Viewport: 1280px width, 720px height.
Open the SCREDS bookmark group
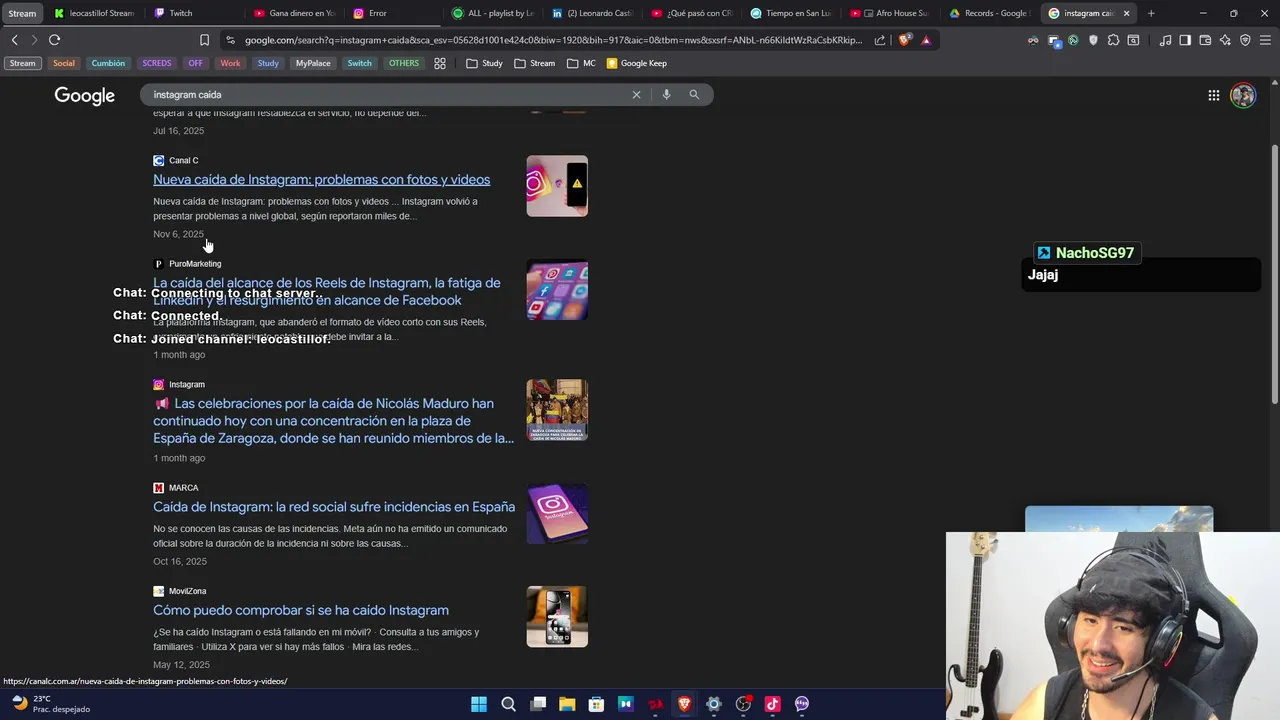157,63
